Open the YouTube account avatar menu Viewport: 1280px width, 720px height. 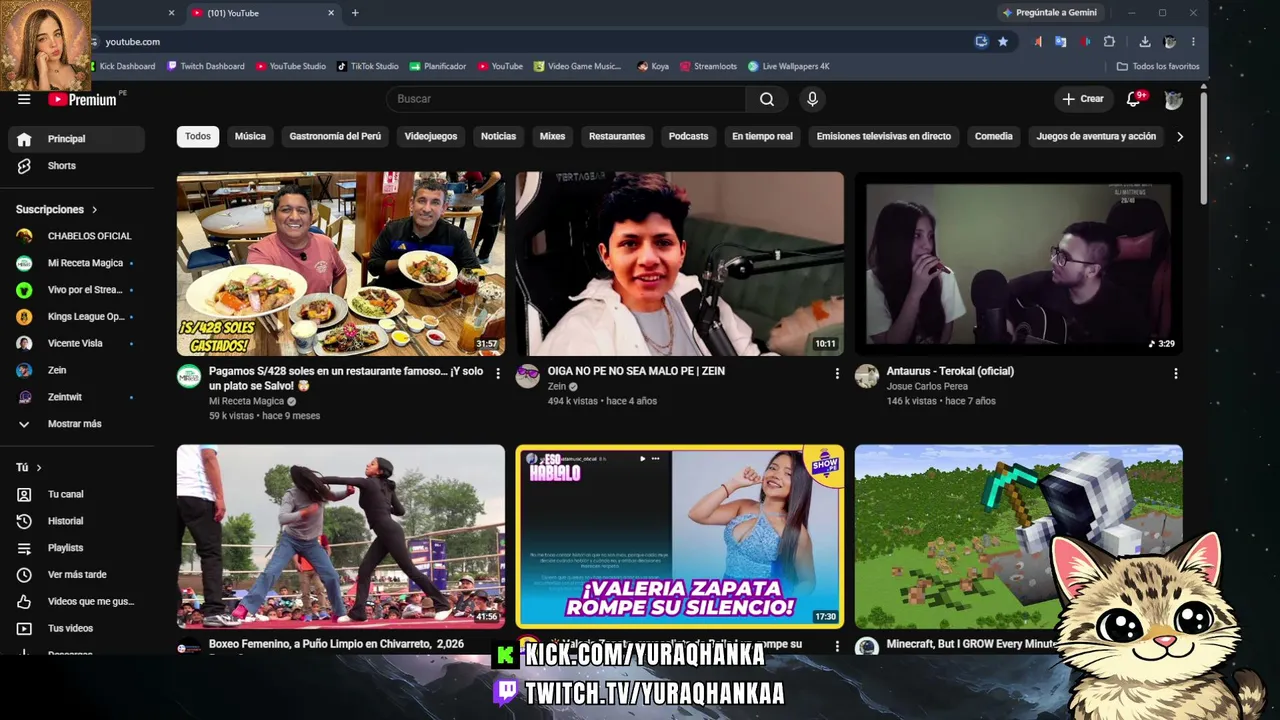[1173, 99]
